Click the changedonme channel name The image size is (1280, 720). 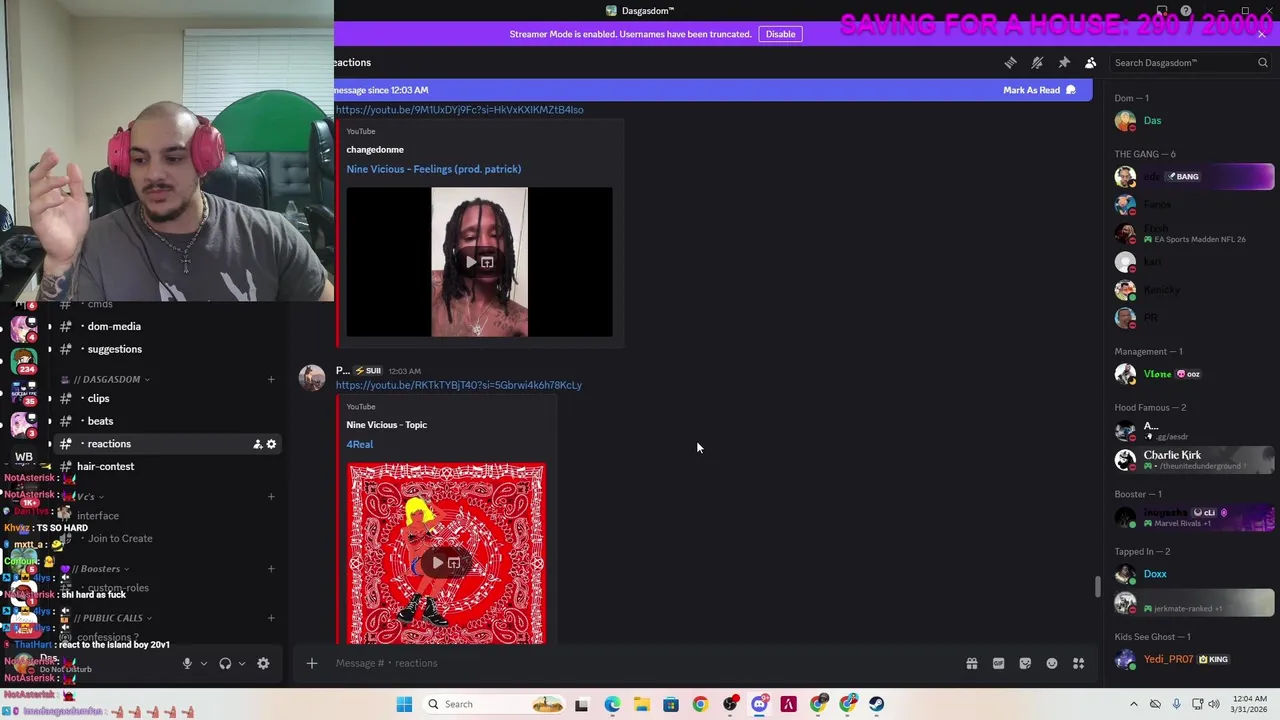click(375, 150)
